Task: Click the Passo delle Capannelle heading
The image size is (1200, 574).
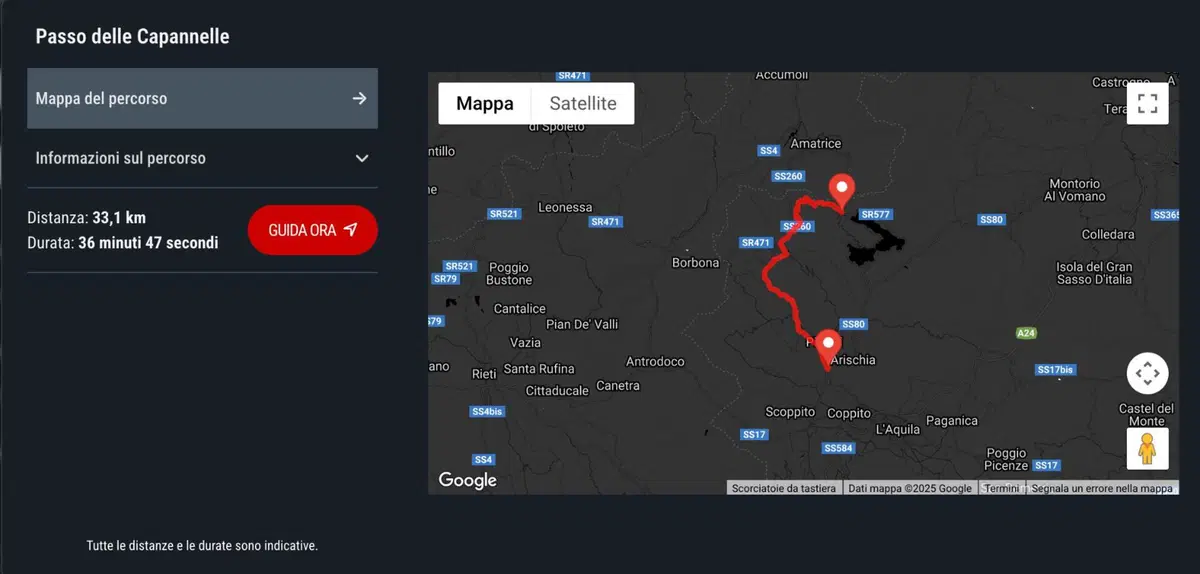Action: 133,36
